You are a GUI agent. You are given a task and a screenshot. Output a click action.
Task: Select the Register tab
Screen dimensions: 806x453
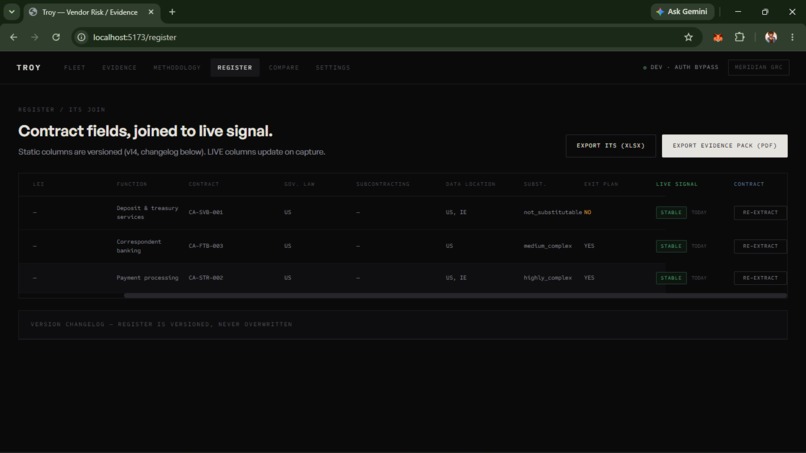235,67
